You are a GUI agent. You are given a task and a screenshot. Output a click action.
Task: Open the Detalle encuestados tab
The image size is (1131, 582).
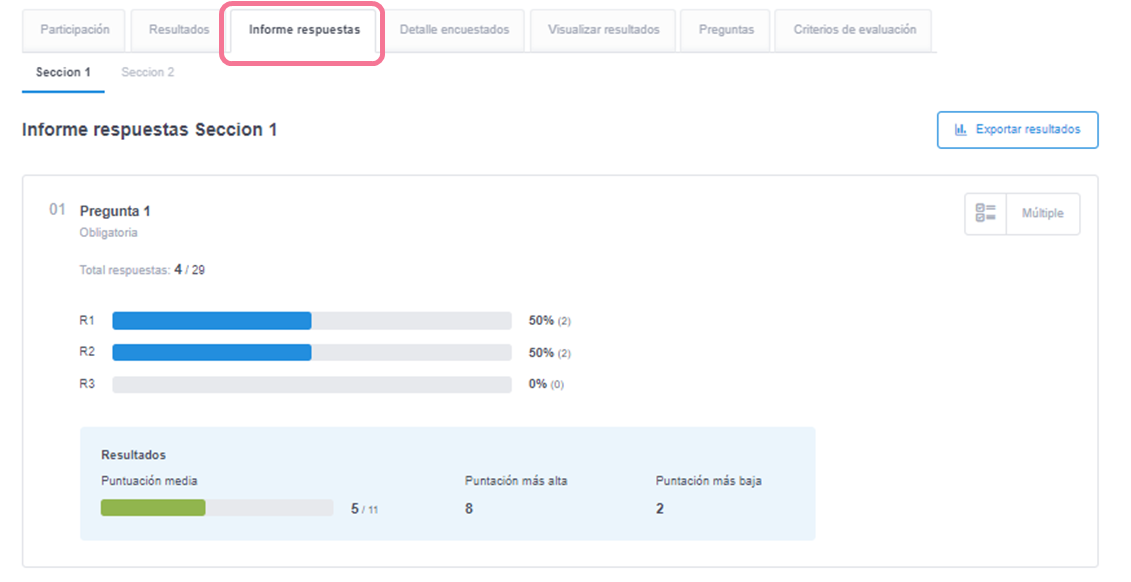[454, 30]
